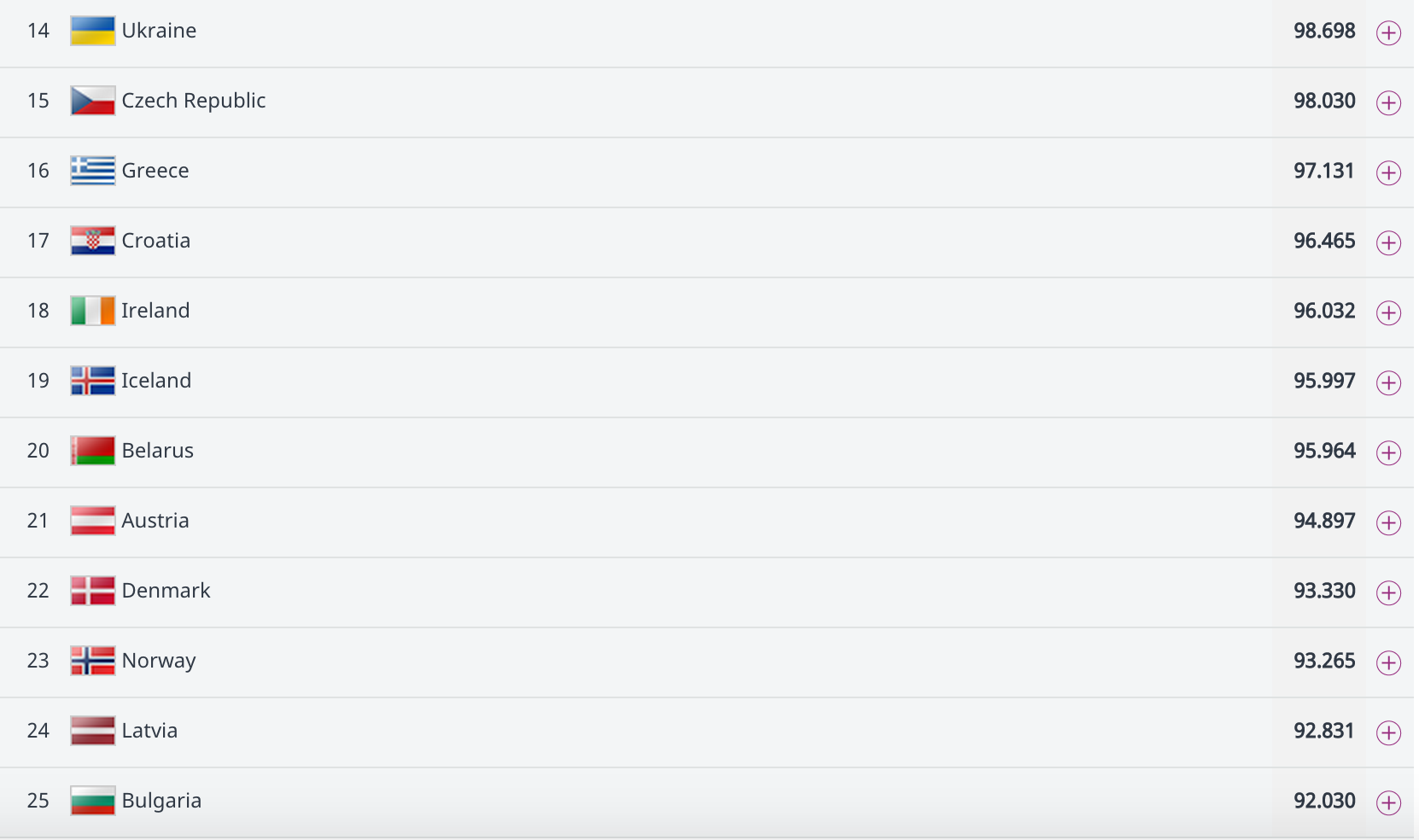The height and width of the screenshot is (840, 1419).
Task: Expand Denmark row plus icon
Action: click(x=1389, y=593)
